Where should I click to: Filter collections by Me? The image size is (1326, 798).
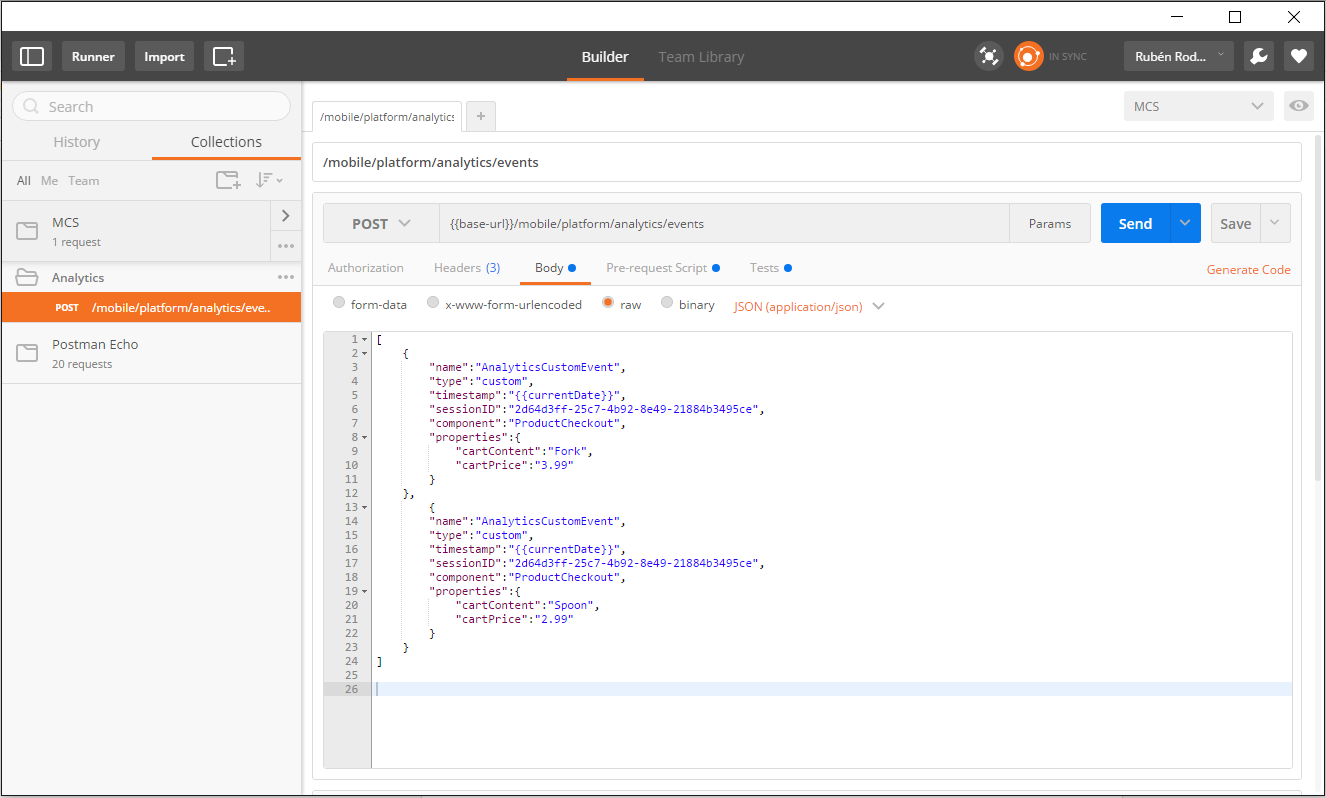49,181
